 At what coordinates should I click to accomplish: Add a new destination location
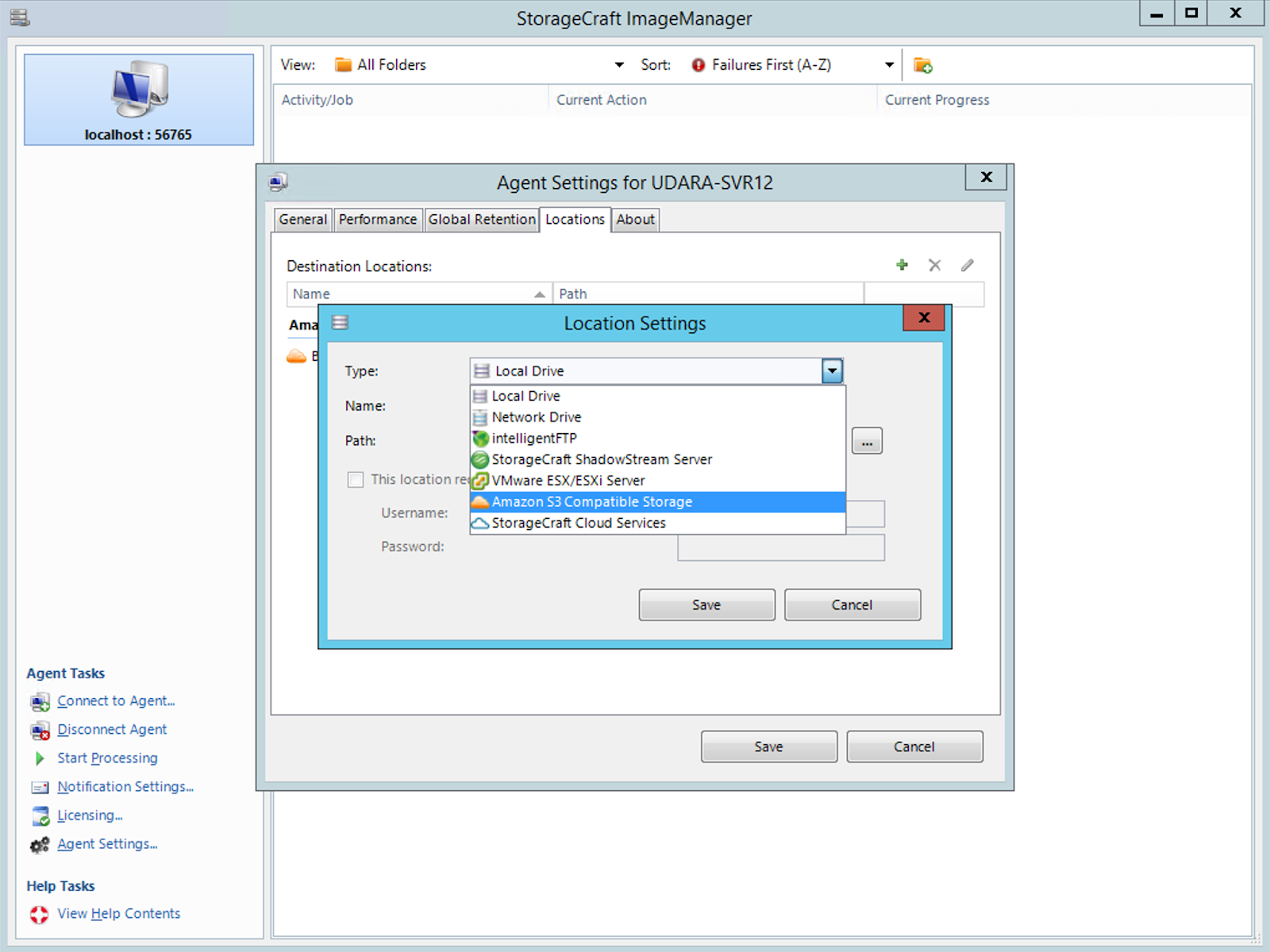tap(902, 265)
